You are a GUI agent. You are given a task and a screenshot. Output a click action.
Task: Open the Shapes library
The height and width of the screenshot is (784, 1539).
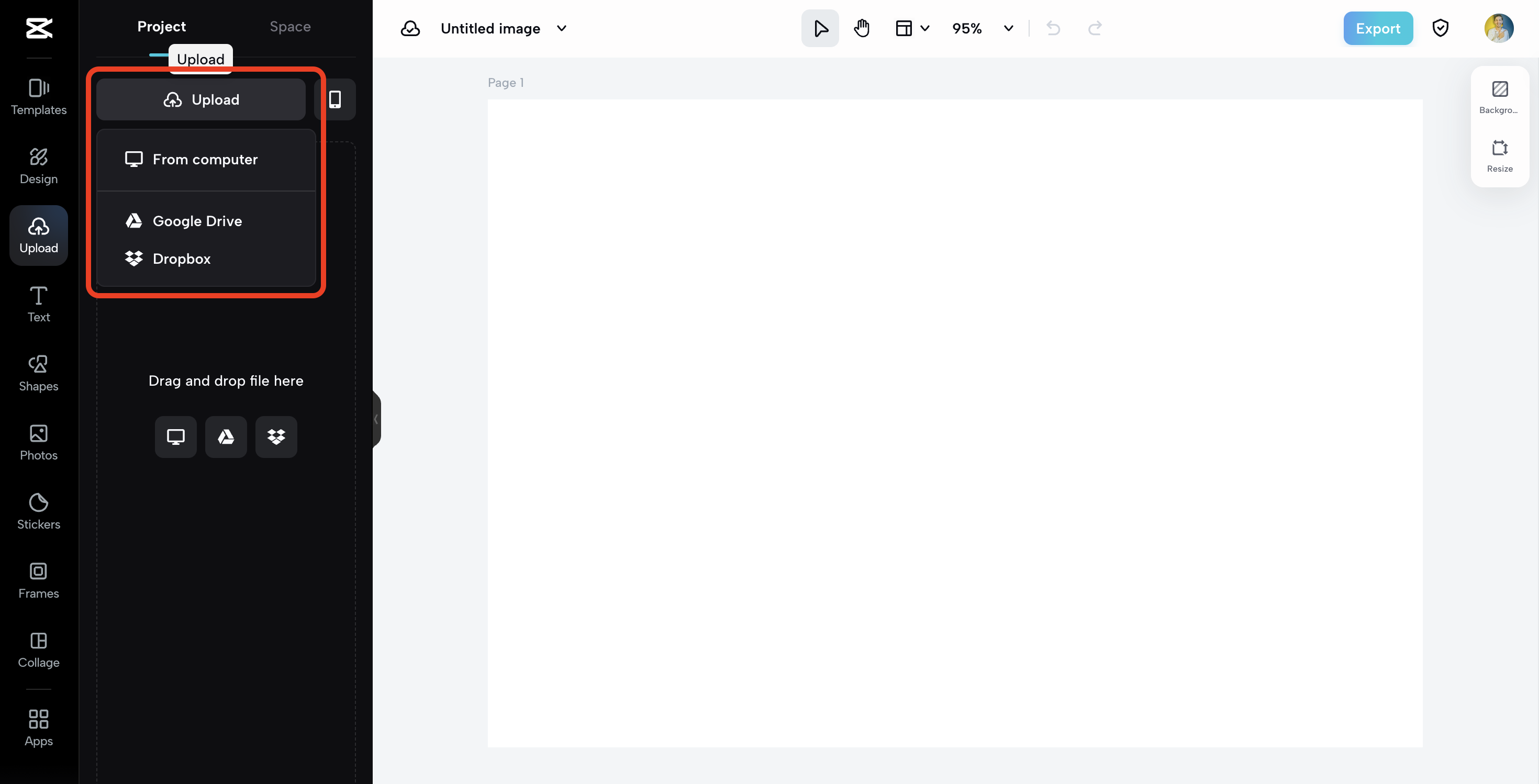click(x=39, y=373)
